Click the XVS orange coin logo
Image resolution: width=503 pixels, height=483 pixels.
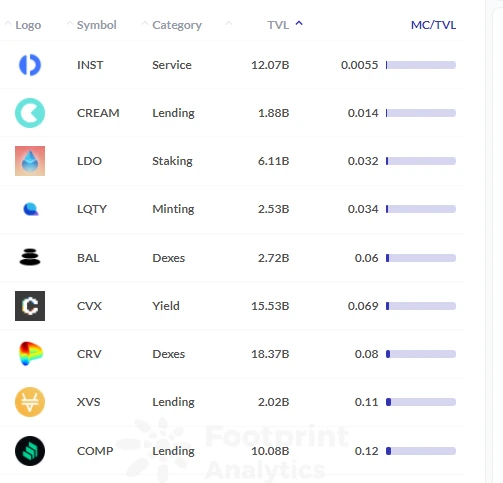pyautogui.click(x=30, y=402)
